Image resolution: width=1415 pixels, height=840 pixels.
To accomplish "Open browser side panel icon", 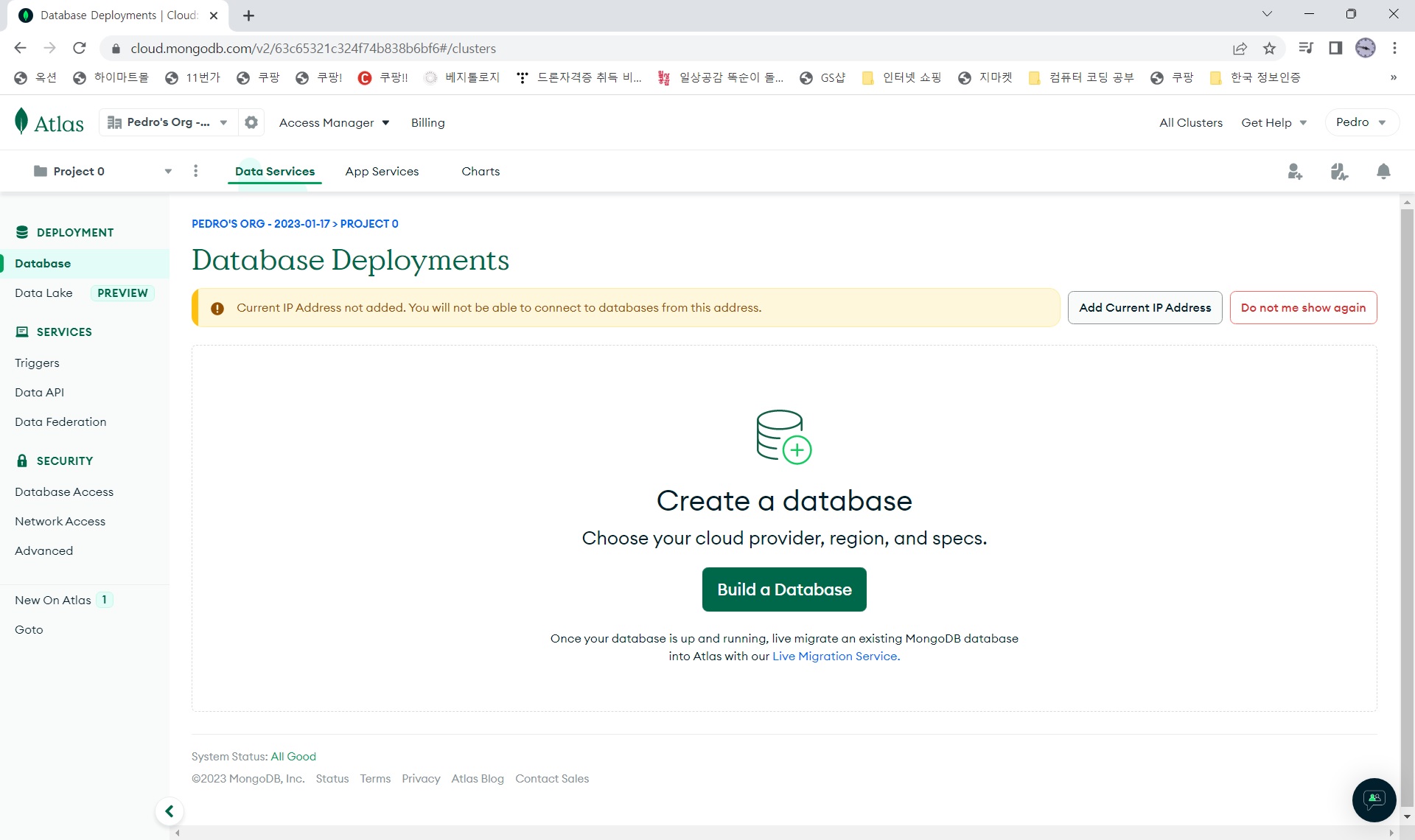I will [1335, 48].
